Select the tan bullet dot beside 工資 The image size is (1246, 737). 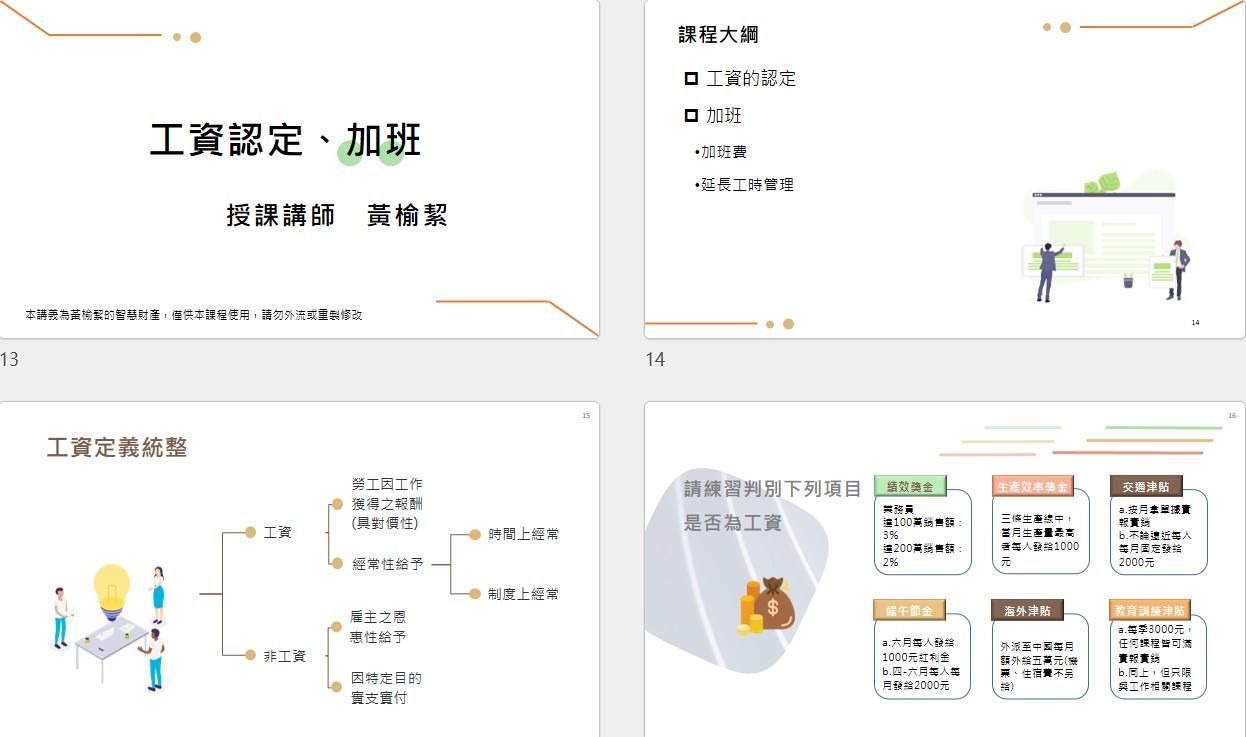[251, 533]
